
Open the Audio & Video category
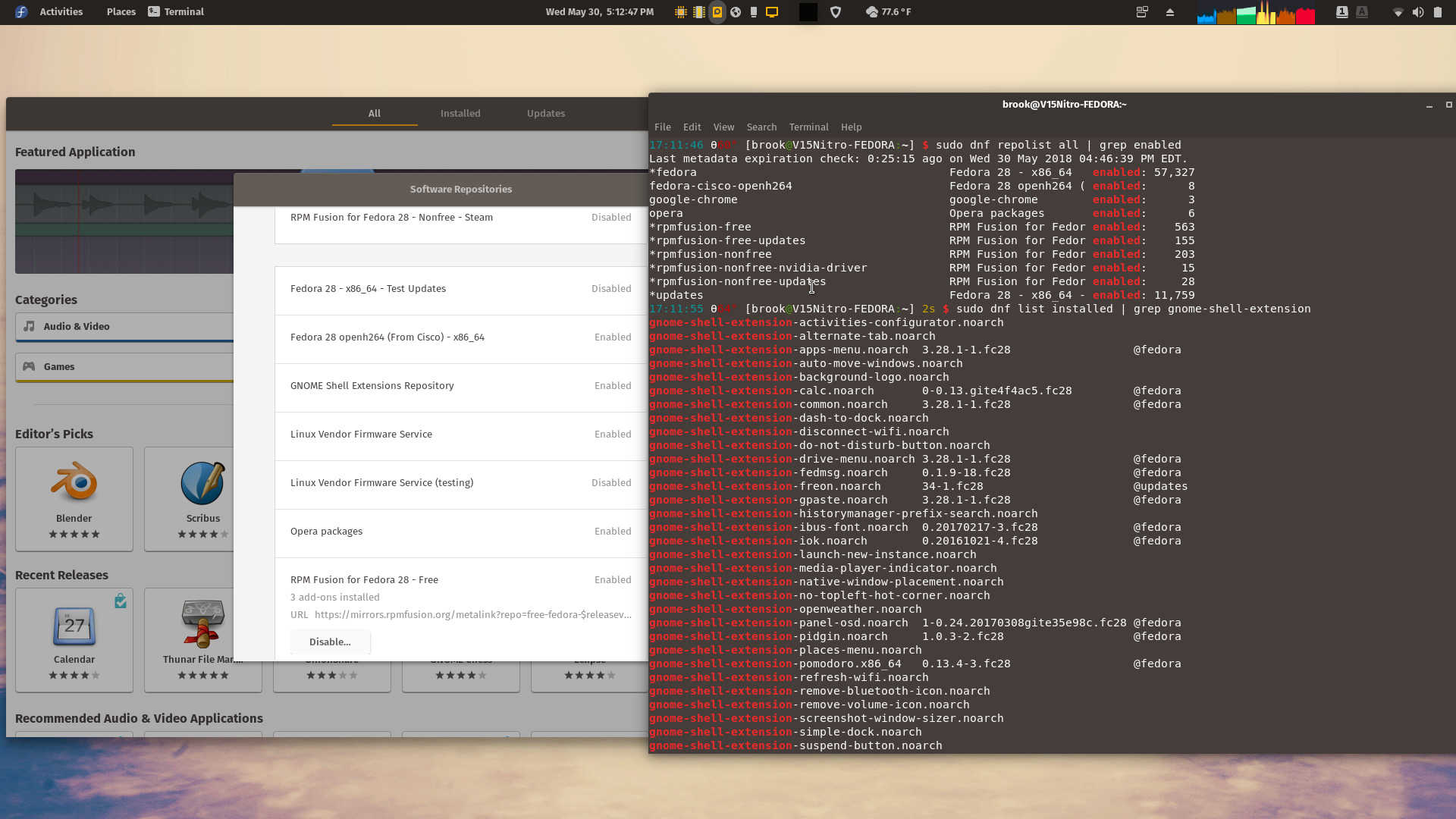(124, 326)
